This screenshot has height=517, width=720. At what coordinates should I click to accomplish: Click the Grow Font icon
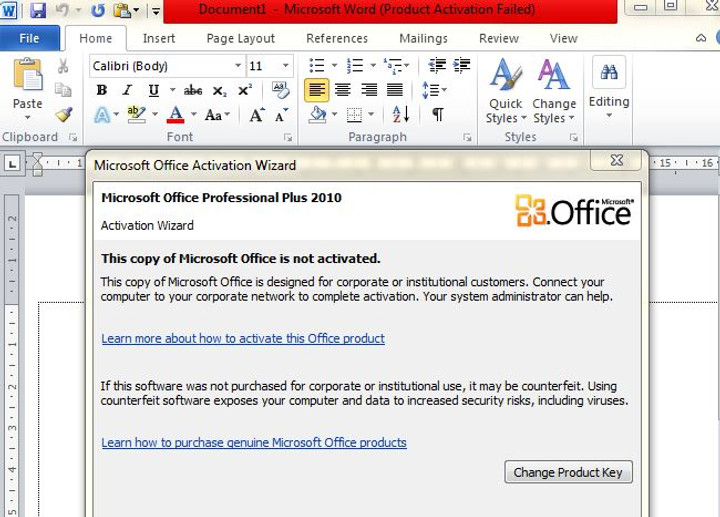(257, 115)
